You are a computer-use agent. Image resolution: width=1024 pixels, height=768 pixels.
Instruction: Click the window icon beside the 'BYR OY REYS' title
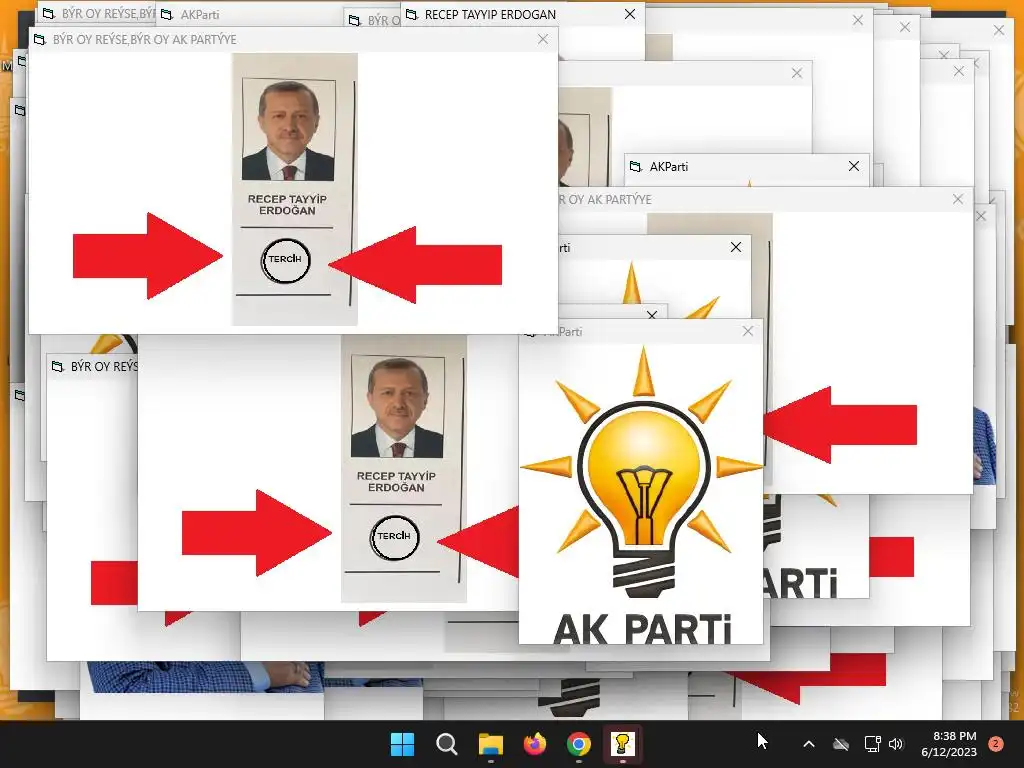pos(57,366)
